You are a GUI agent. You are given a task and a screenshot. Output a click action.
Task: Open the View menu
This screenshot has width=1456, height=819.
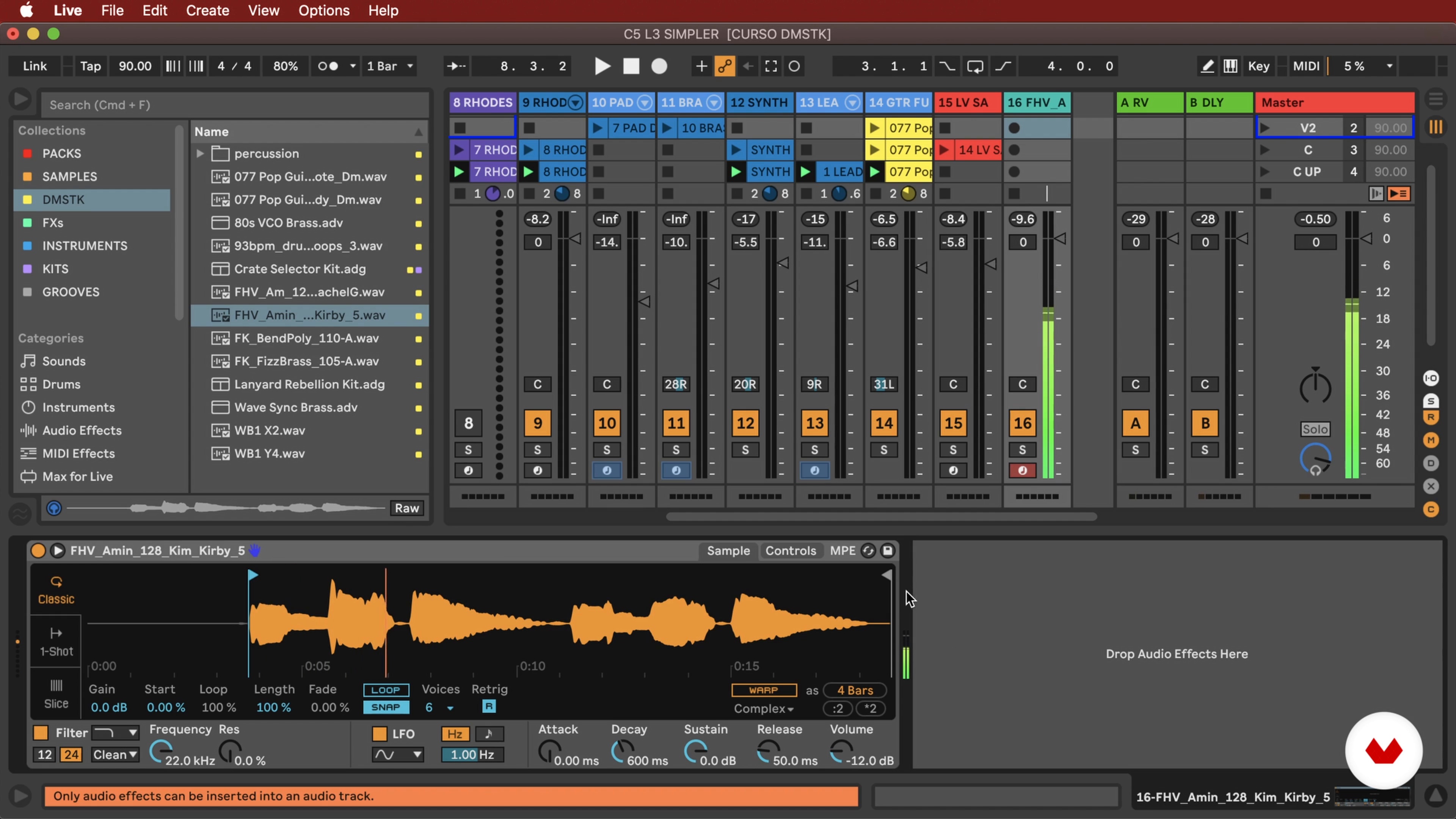coord(264,10)
